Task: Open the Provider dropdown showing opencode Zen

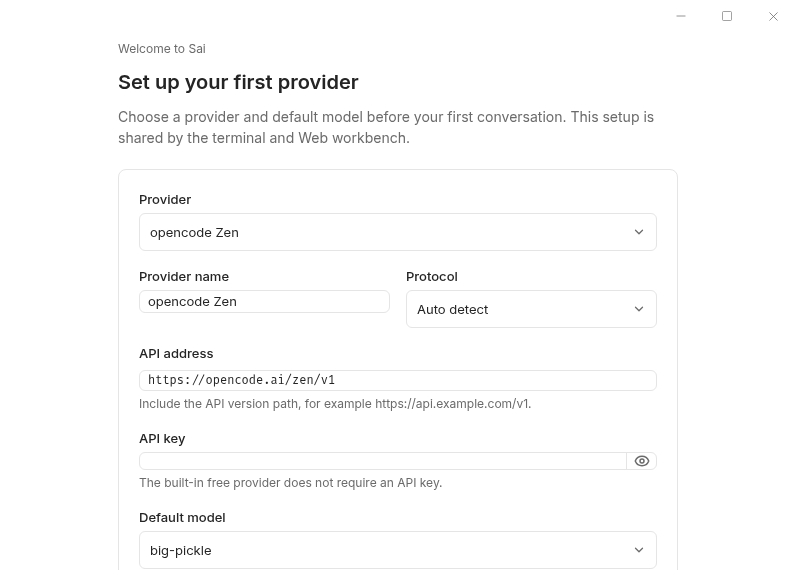Action: tap(397, 232)
